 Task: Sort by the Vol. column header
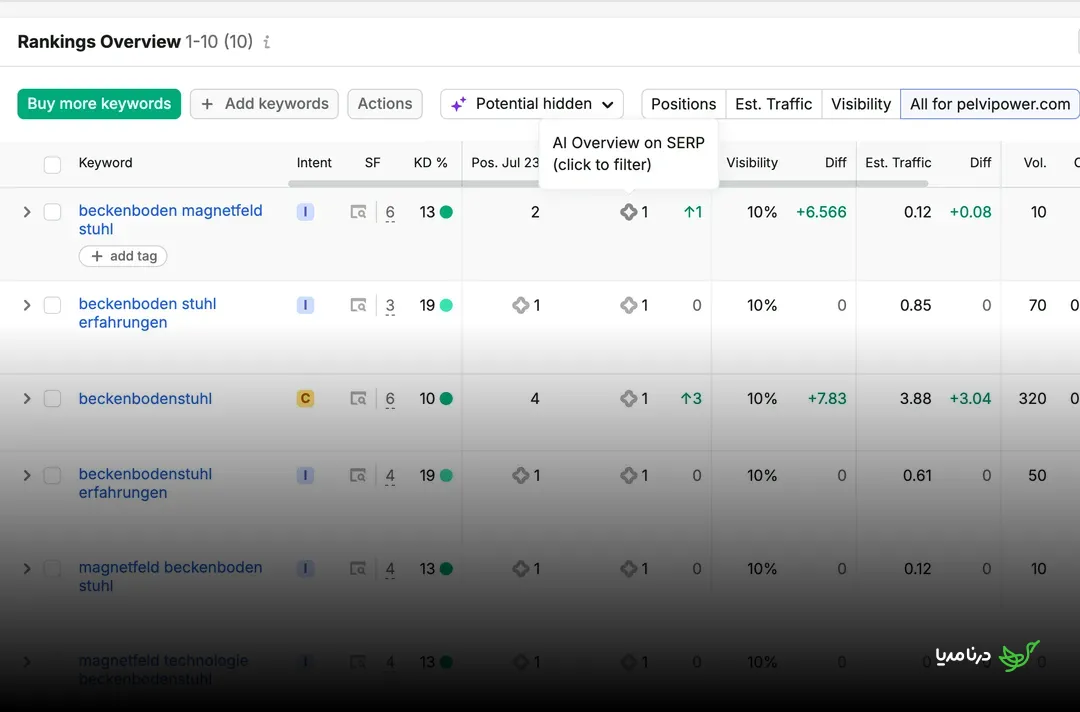[1035, 163]
